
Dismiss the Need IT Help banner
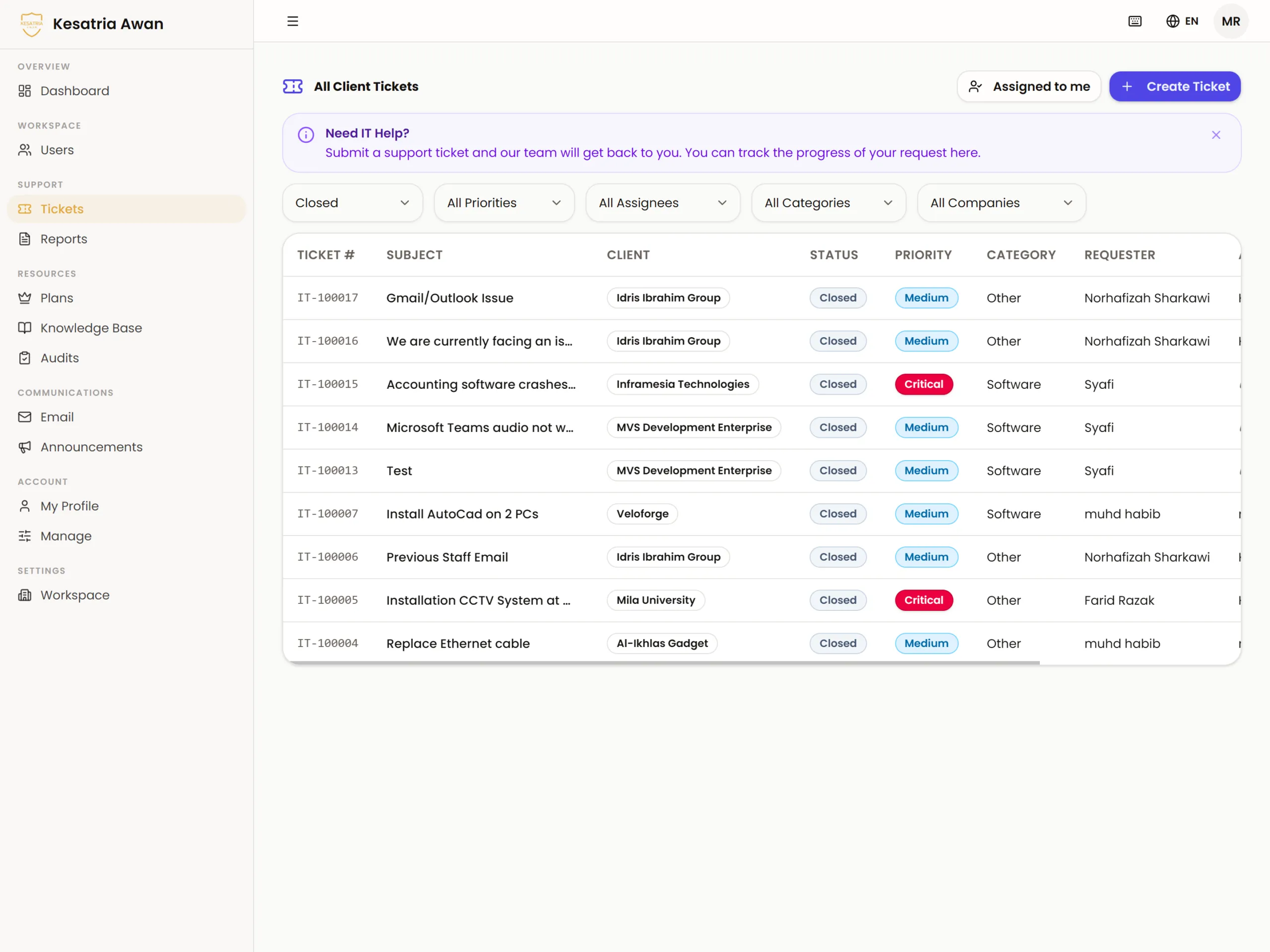click(x=1215, y=135)
